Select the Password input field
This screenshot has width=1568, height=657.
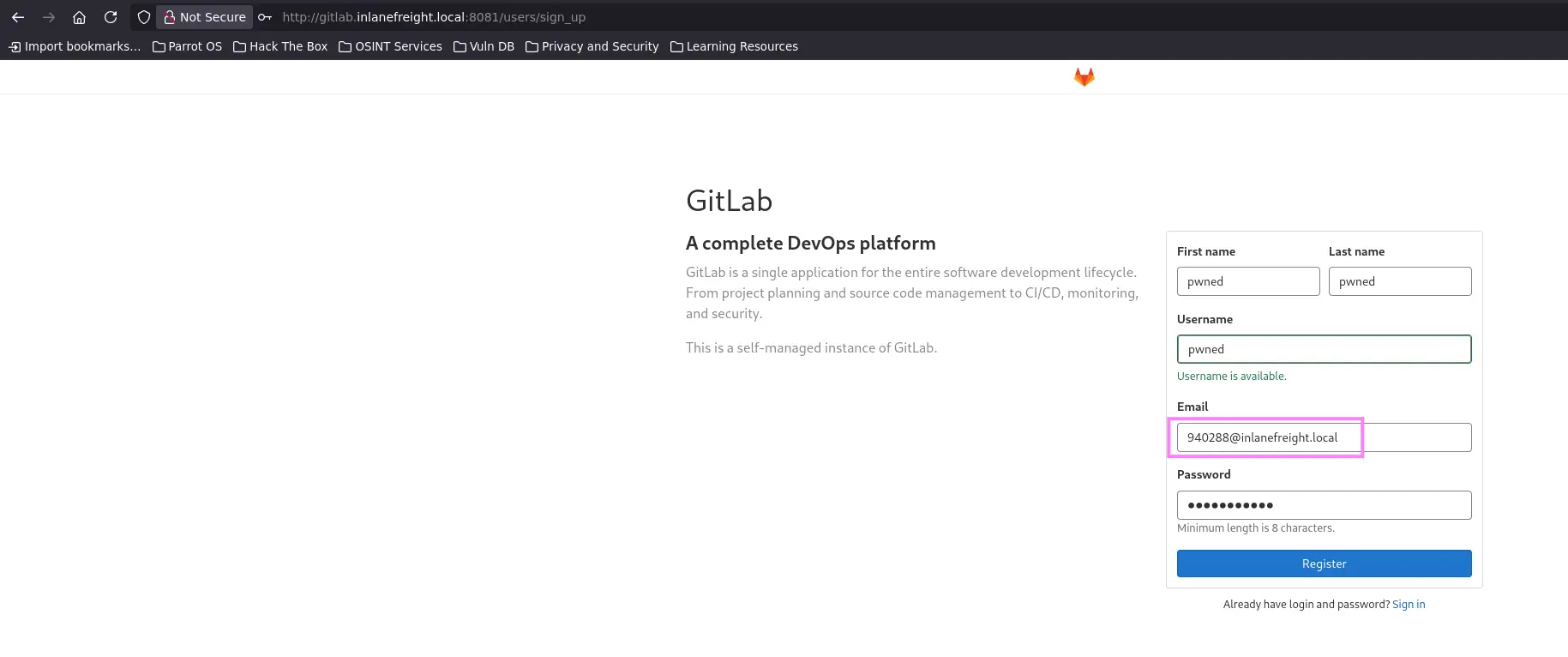1324,505
